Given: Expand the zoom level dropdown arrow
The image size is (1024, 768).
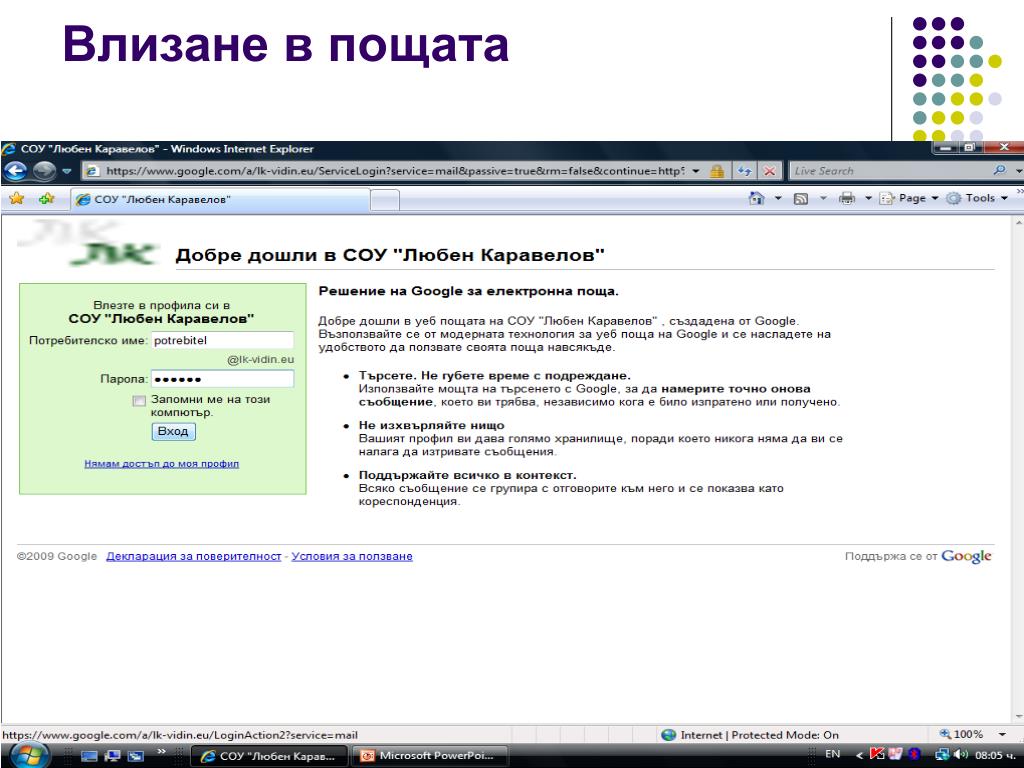Looking at the screenshot, I should pos(1001,734).
